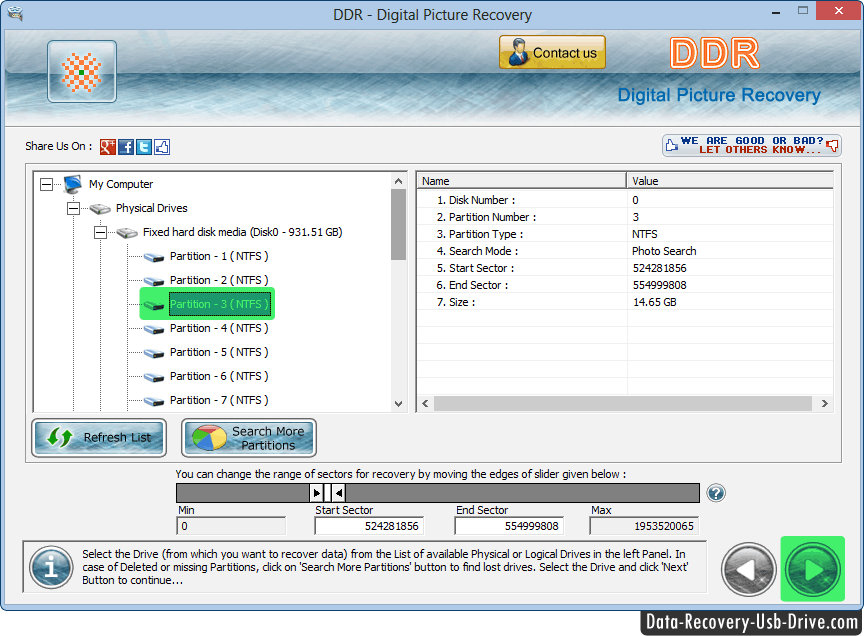Click the '4. Search Mode :' row
Viewport: 864px width, 636px height.
tap(625, 251)
